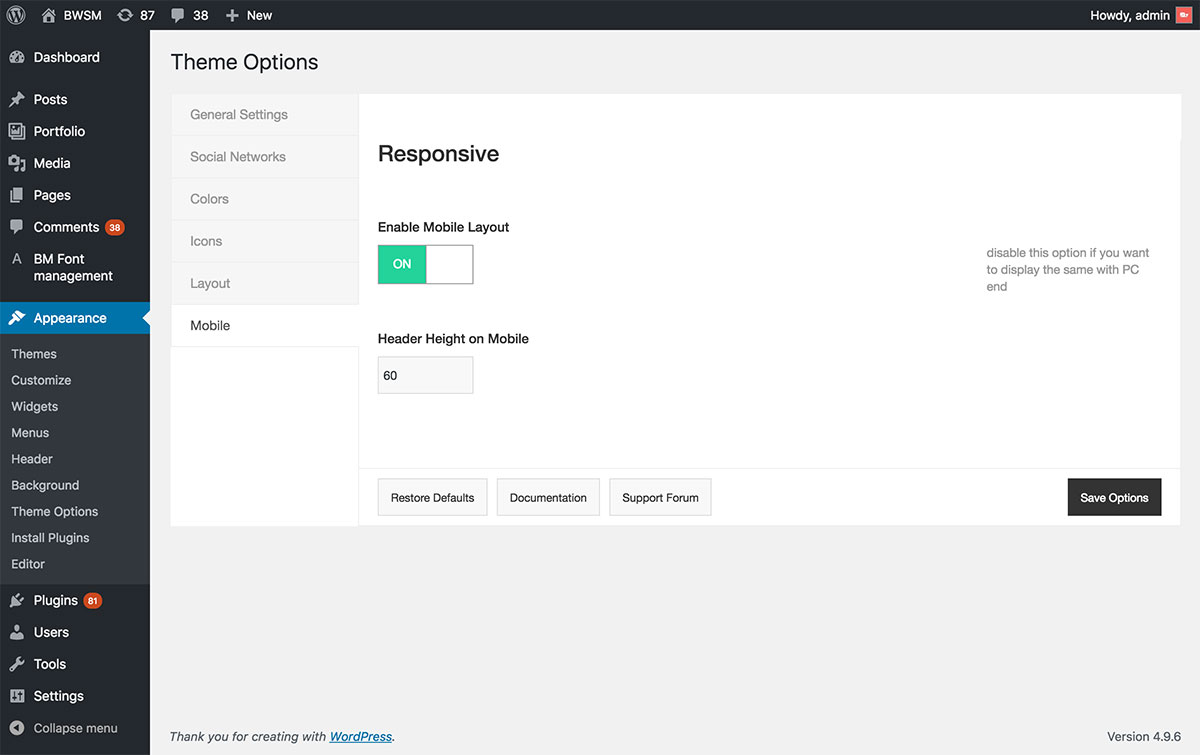
Task: Click the plus New icon
Action: [232, 15]
